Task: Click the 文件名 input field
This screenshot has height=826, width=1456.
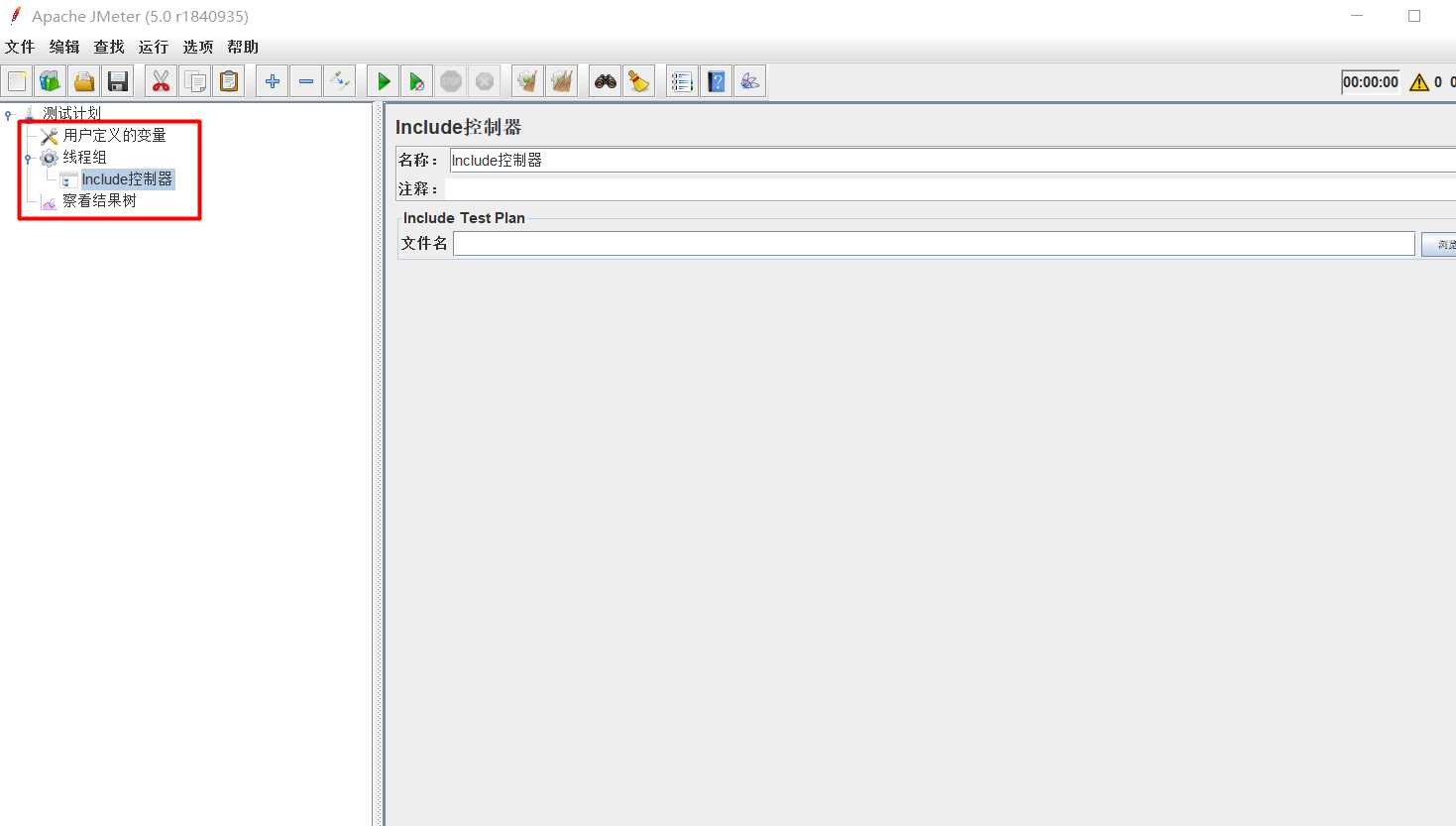Action: point(934,244)
